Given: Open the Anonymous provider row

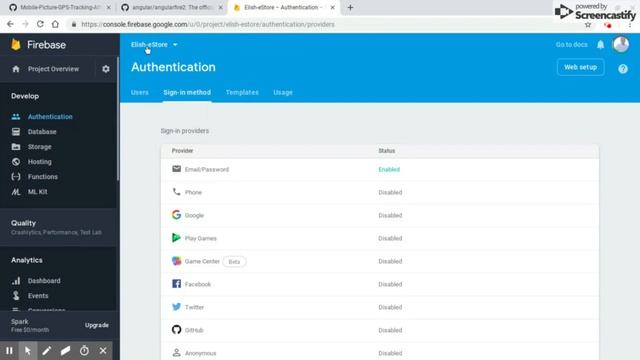Looking at the screenshot, I should coord(380,352).
